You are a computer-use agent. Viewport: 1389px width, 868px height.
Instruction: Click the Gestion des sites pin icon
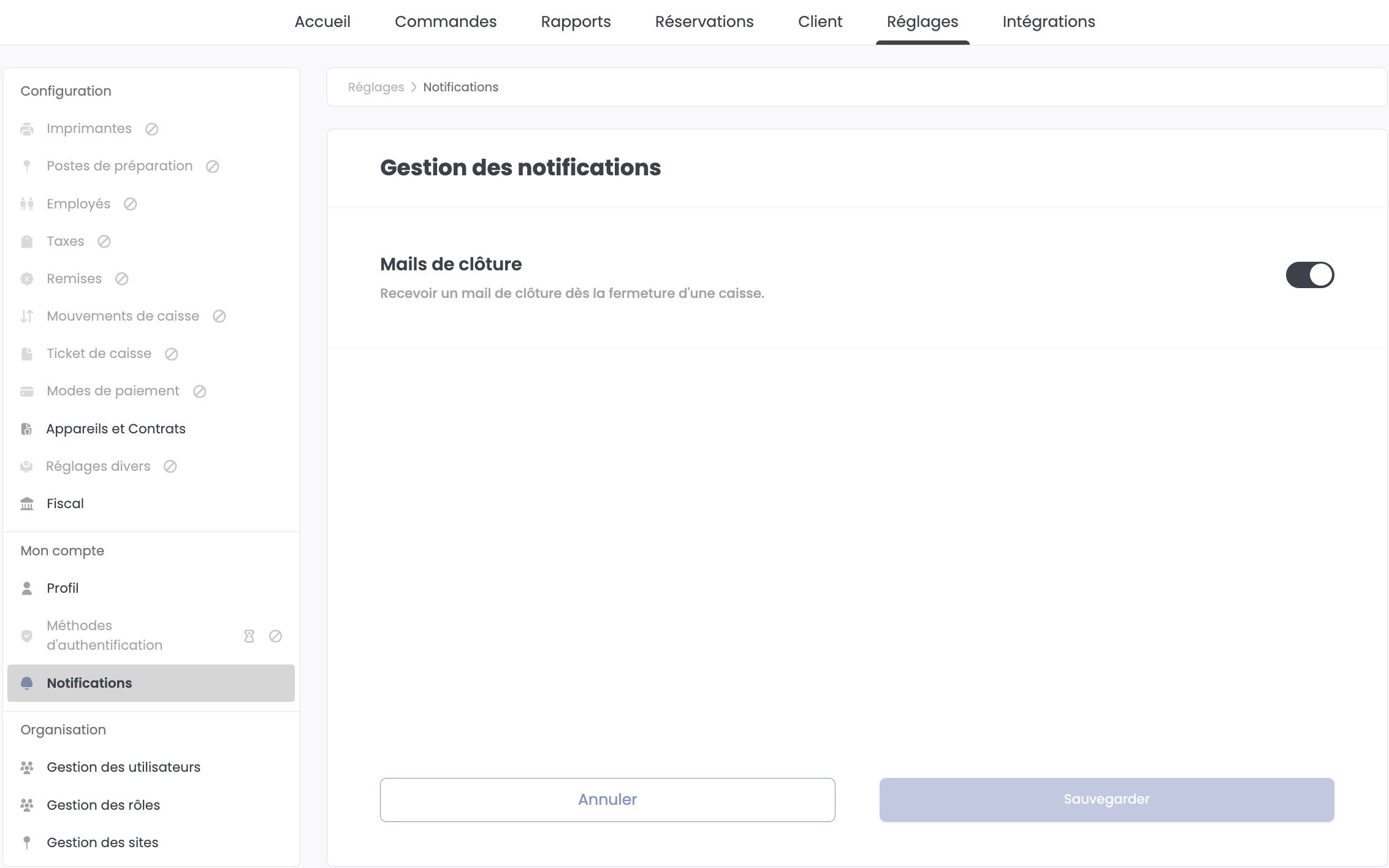[27, 843]
